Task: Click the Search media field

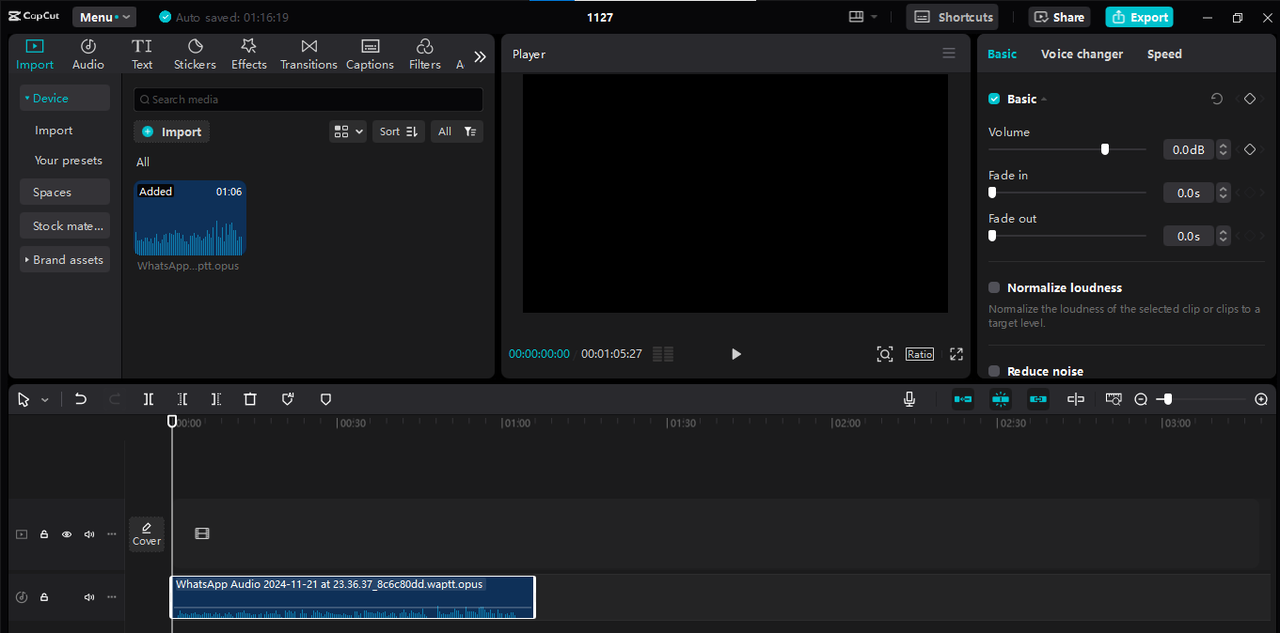Action: pyautogui.click(x=308, y=99)
